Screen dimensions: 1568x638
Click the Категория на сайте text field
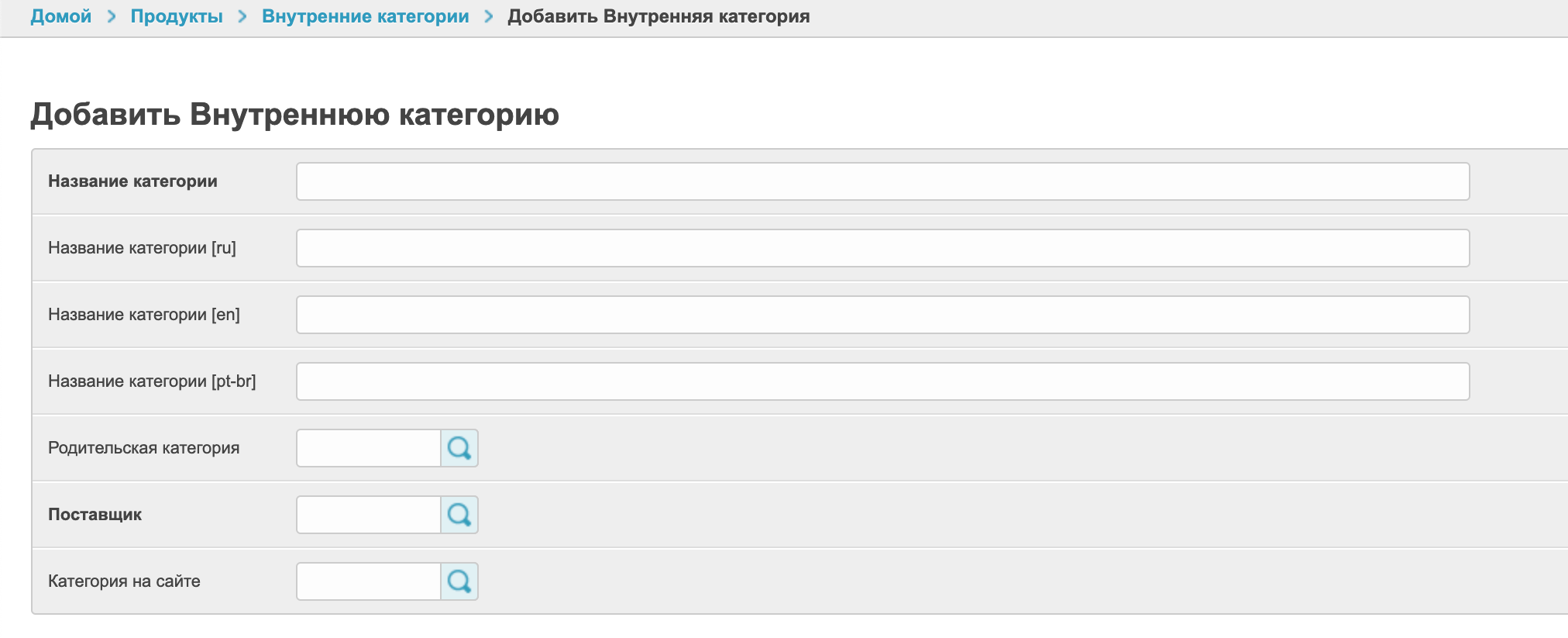[369, 581]
